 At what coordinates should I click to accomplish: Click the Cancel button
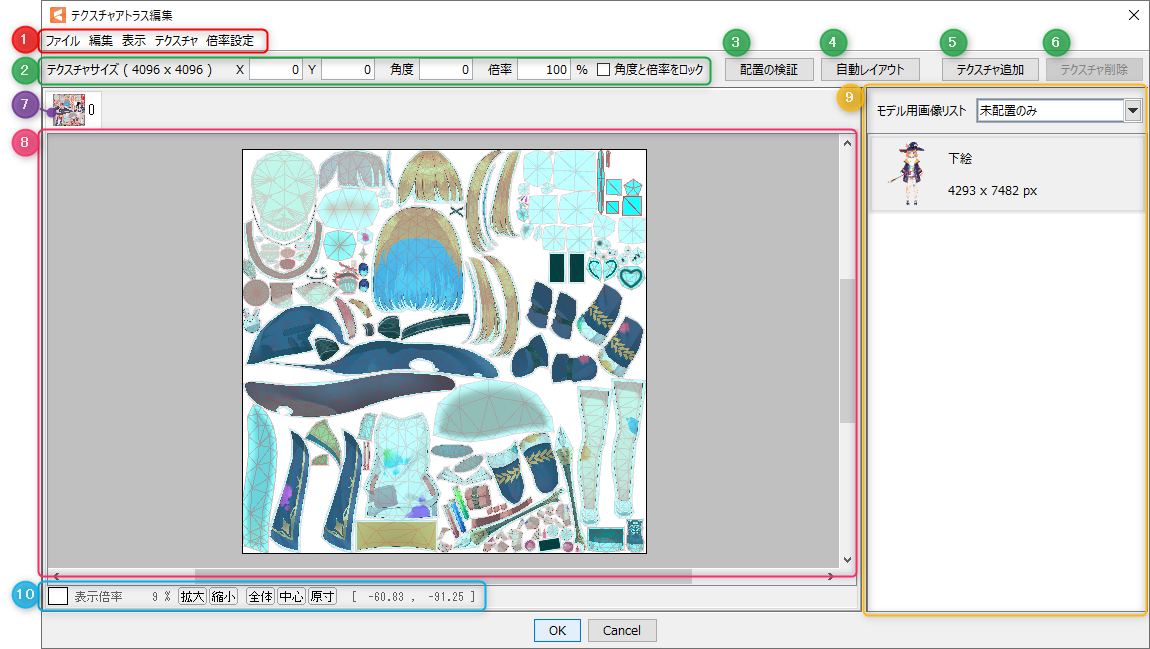click(x=621, y=631)
